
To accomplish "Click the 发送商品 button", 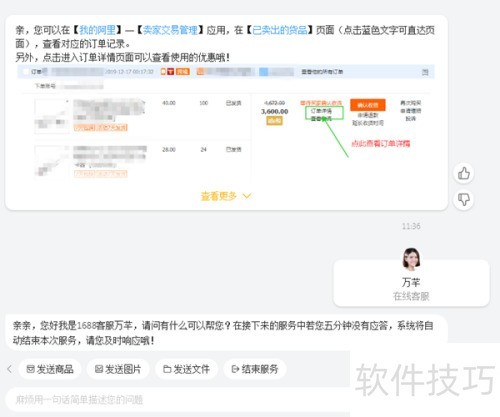I will coord(50,369).
